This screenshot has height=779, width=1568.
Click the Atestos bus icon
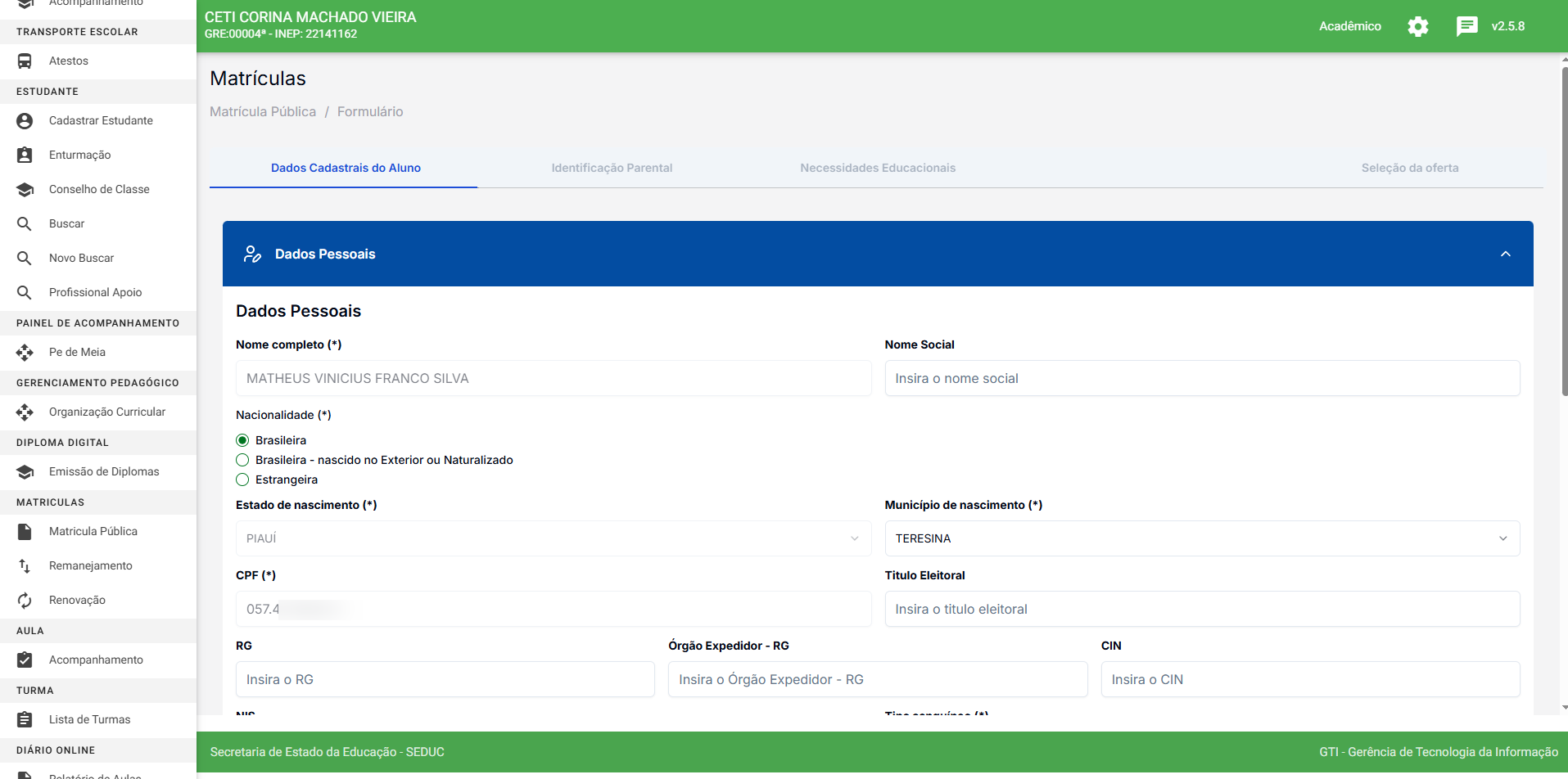[x=25, y=61]
